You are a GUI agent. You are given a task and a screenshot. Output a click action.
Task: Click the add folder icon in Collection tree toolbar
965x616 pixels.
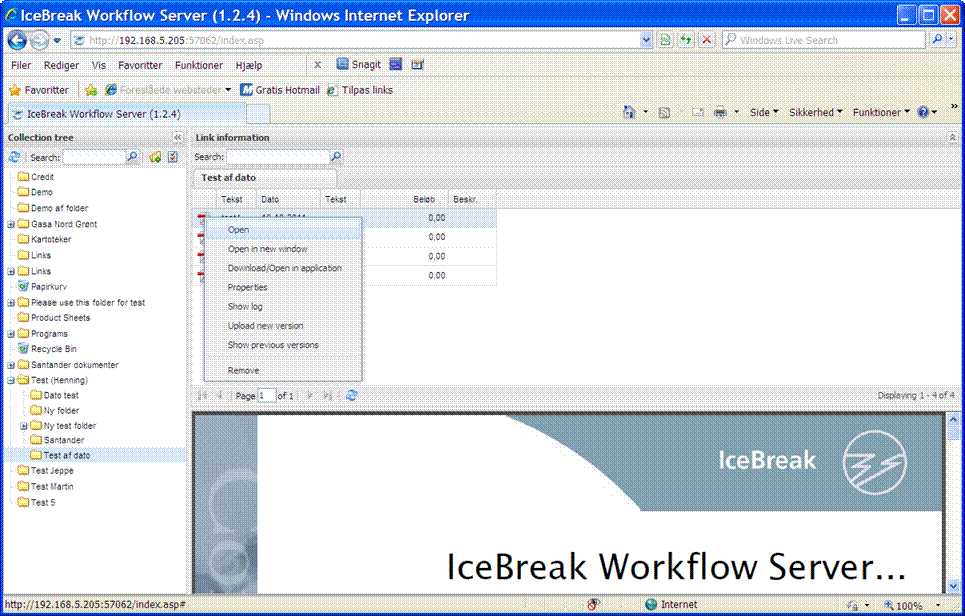click(155, 158)
